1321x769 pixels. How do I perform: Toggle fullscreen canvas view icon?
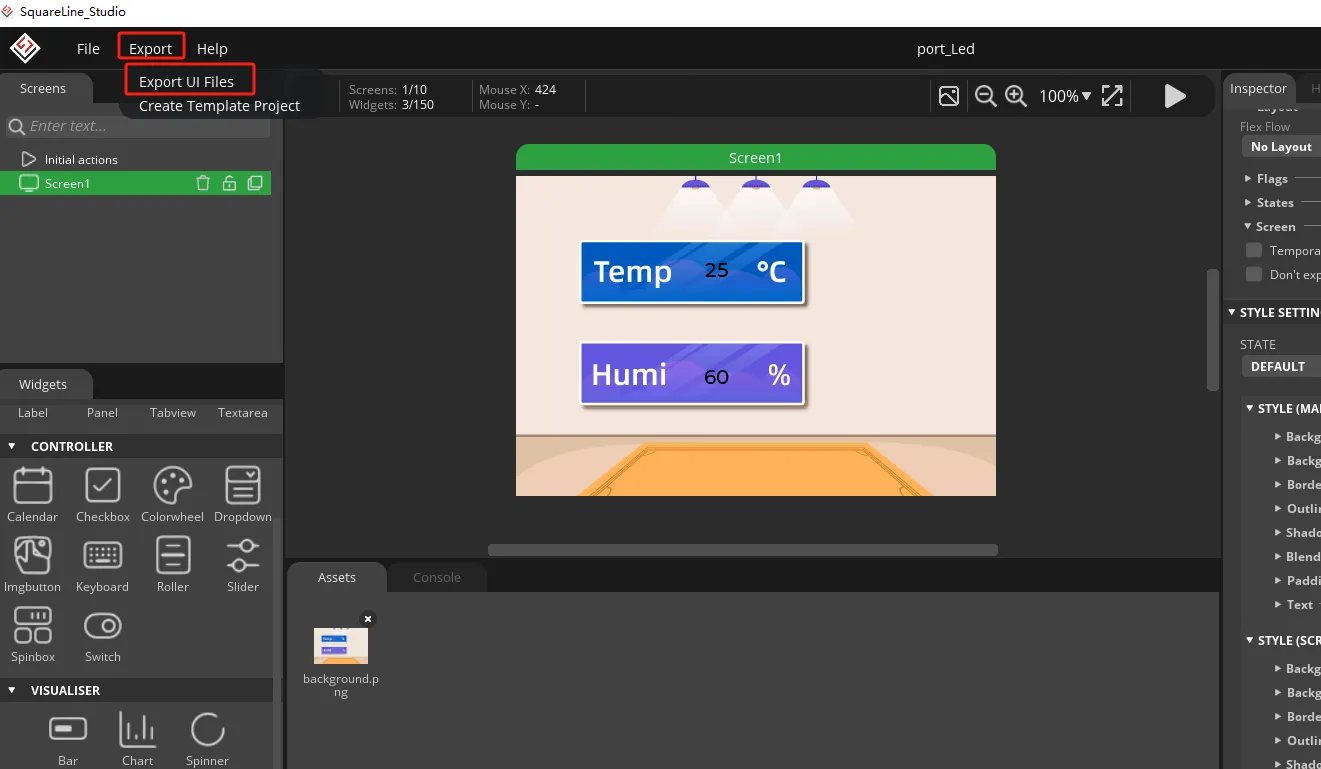1112,96
